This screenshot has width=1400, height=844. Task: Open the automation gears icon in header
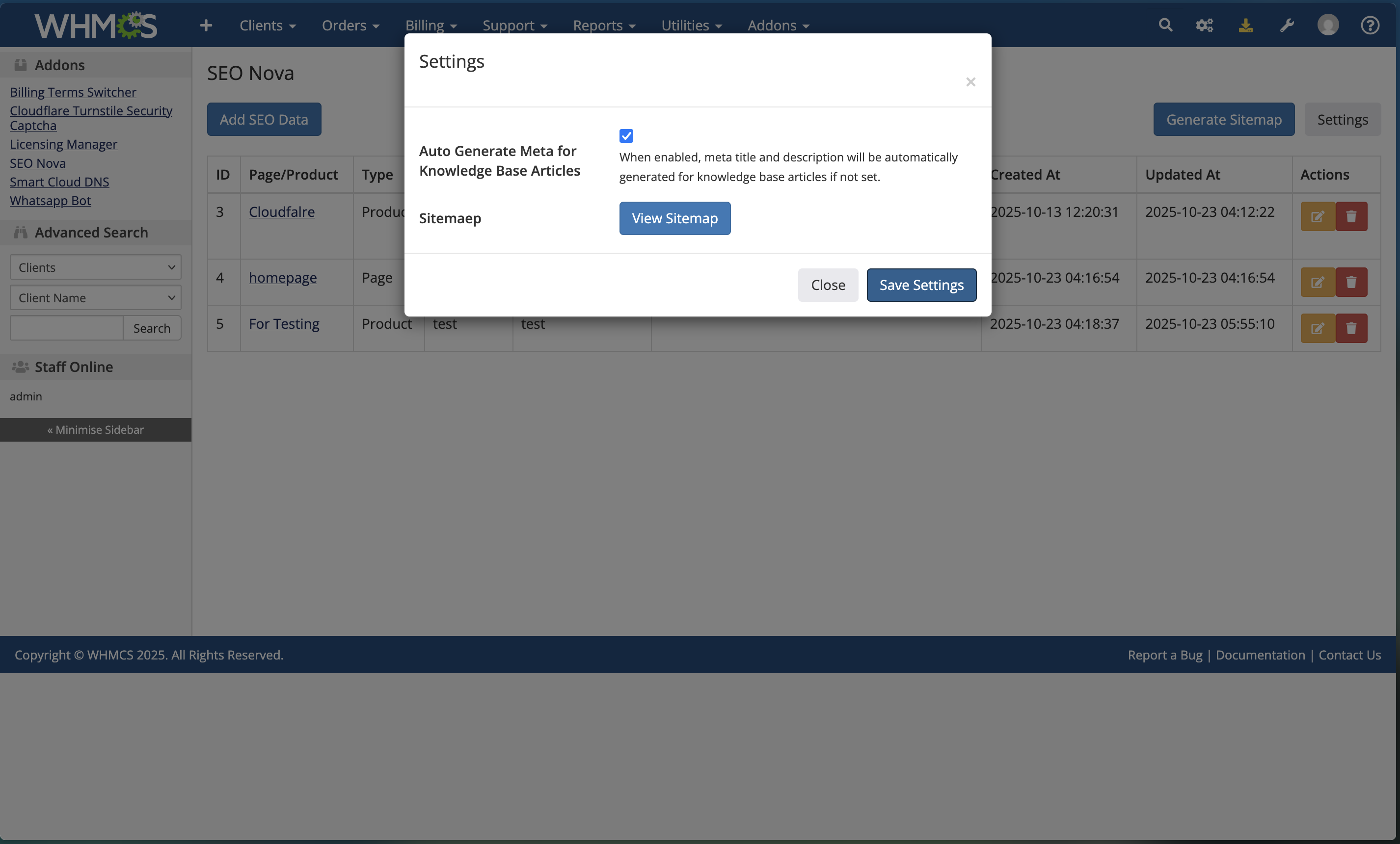[1204, 25]
